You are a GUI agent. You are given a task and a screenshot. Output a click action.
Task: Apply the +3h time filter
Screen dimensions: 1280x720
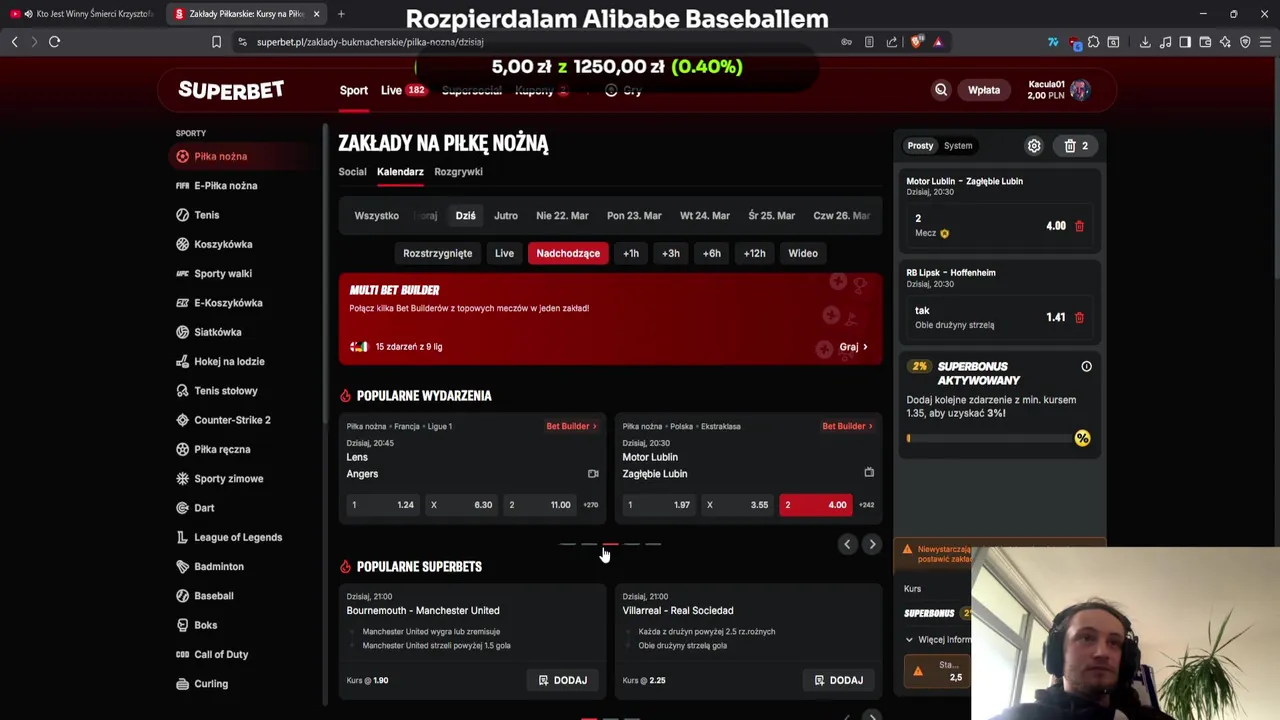point(671,253)
